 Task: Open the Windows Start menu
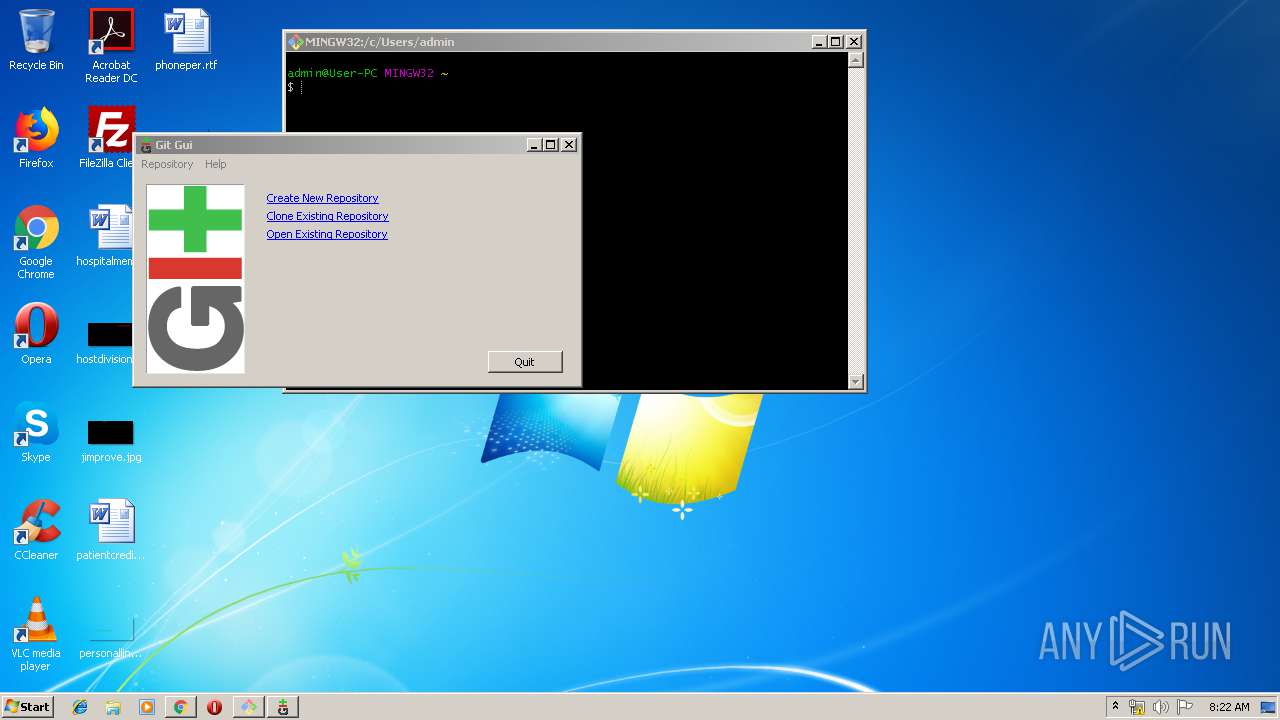(27, 707)
